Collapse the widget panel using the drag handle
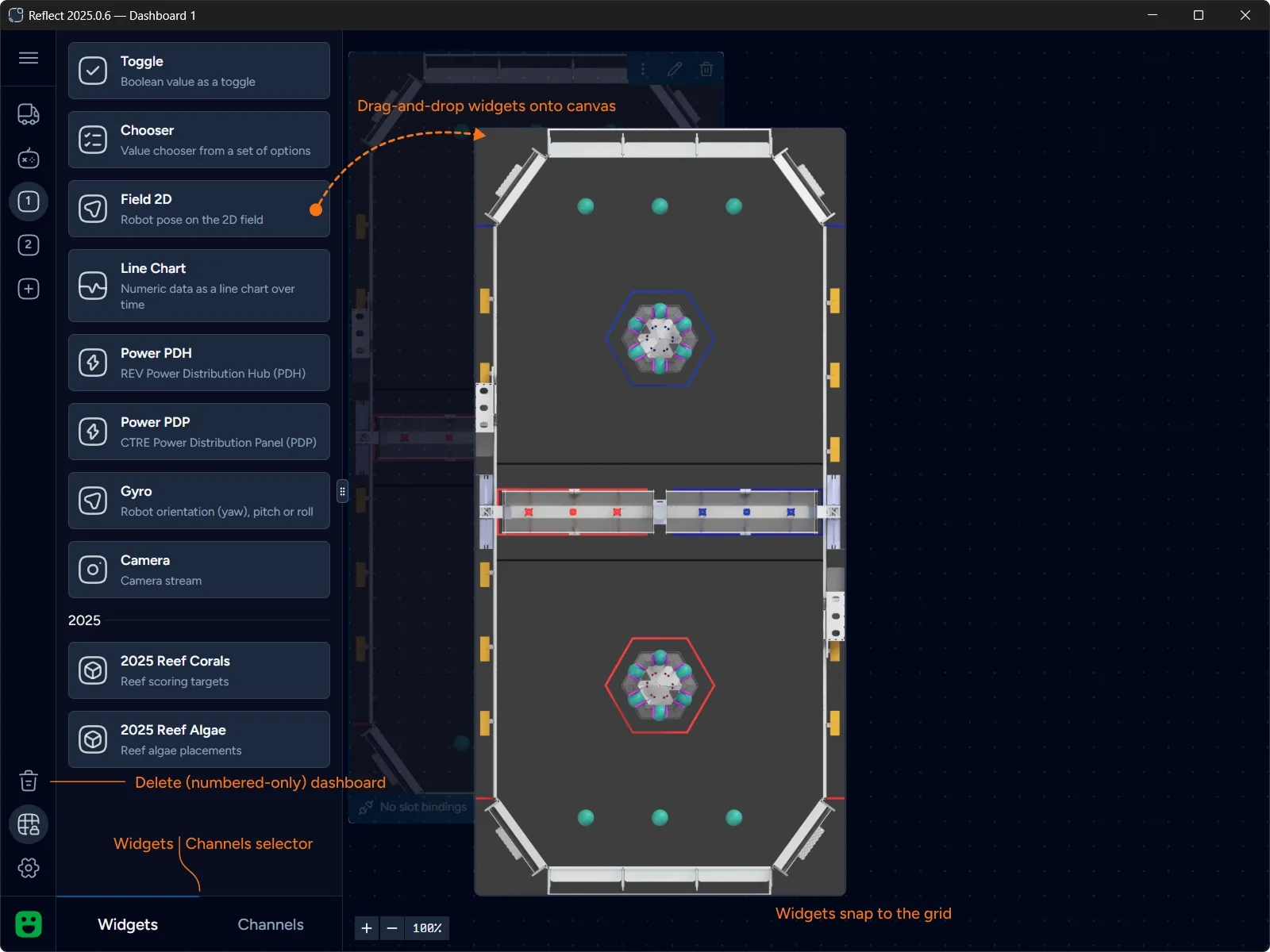 342,492
